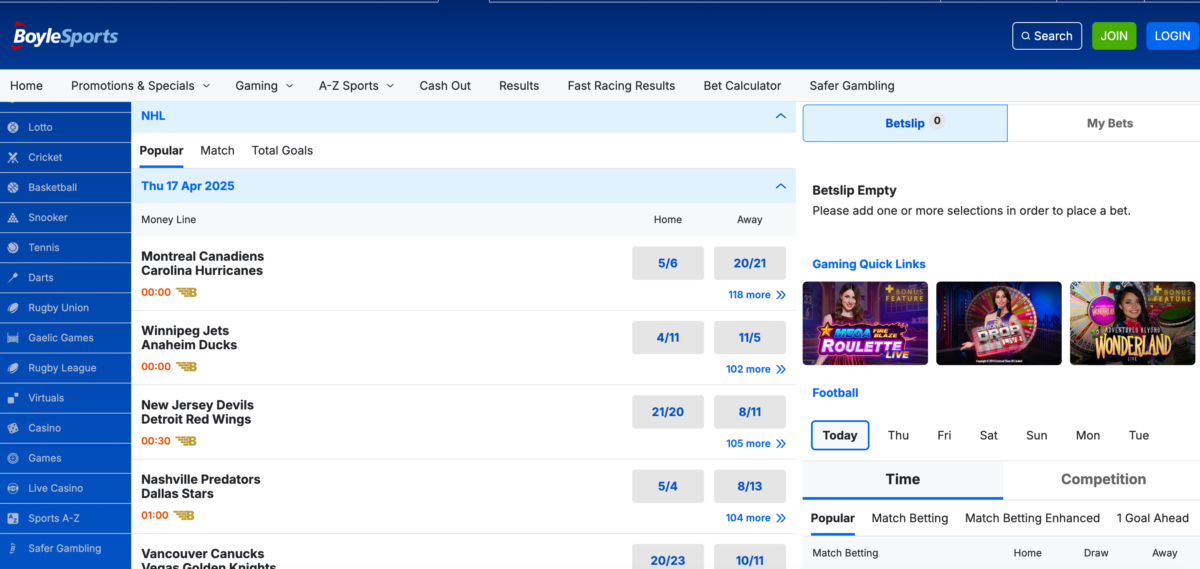
Task: Go to Home in navigation bar
Action: pyautogui.click(x=27, y=86)
